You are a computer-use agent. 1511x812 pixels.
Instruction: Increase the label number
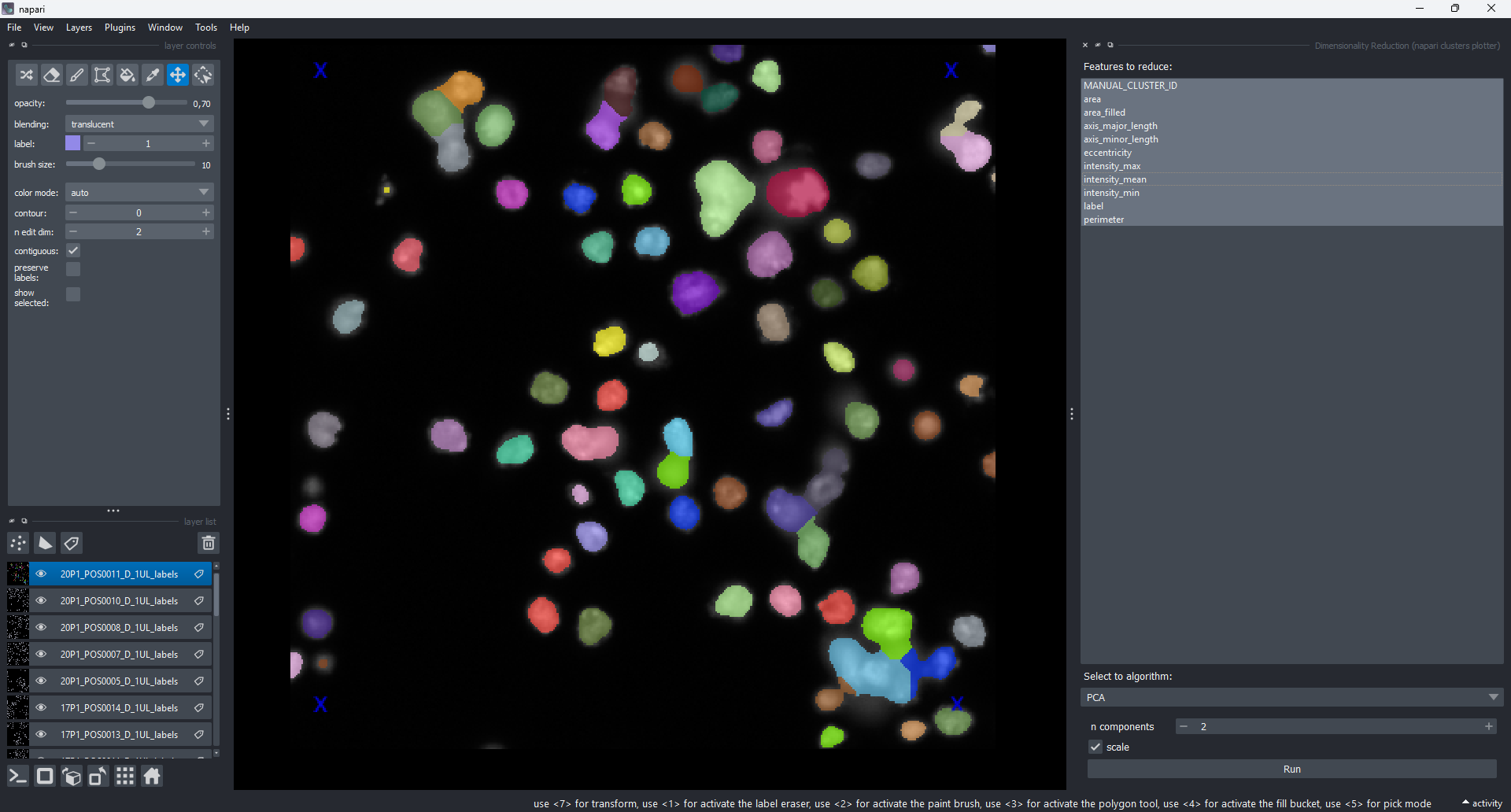pyautogui.click(x=206, y=143)
